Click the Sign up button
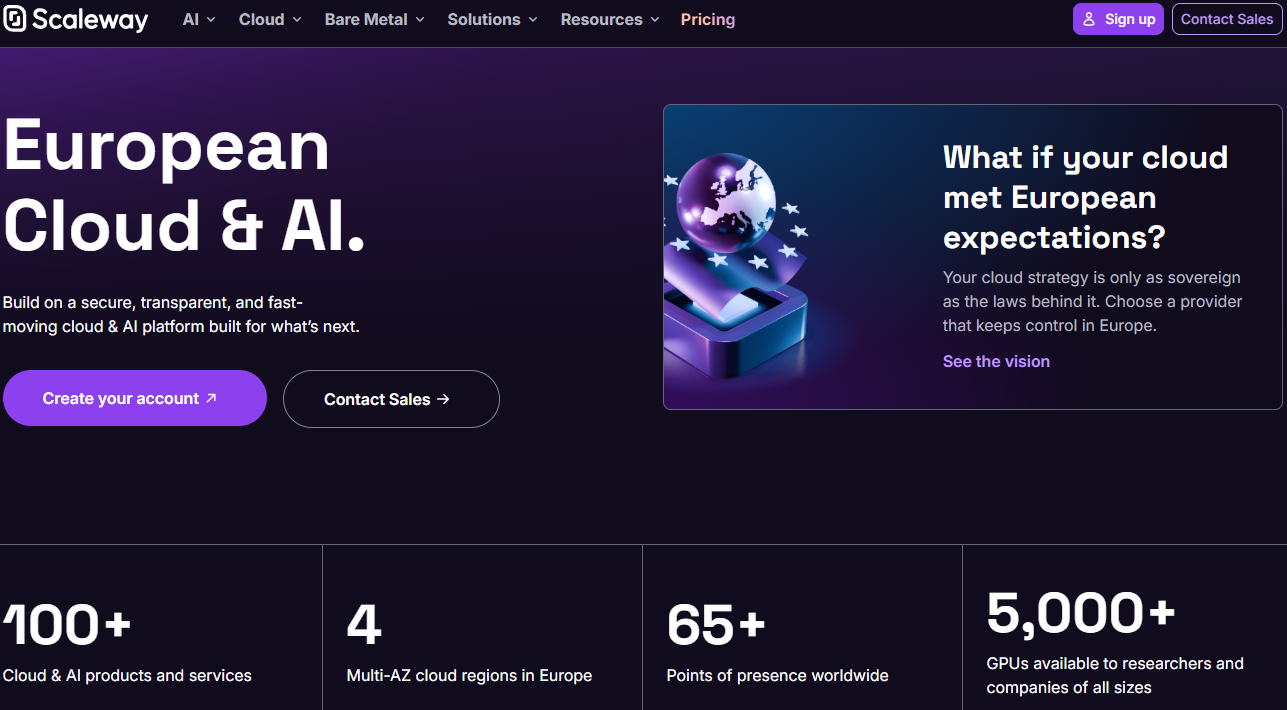Image resolution: width=1287 pixels, height=710 pixels. [1118, 19]
